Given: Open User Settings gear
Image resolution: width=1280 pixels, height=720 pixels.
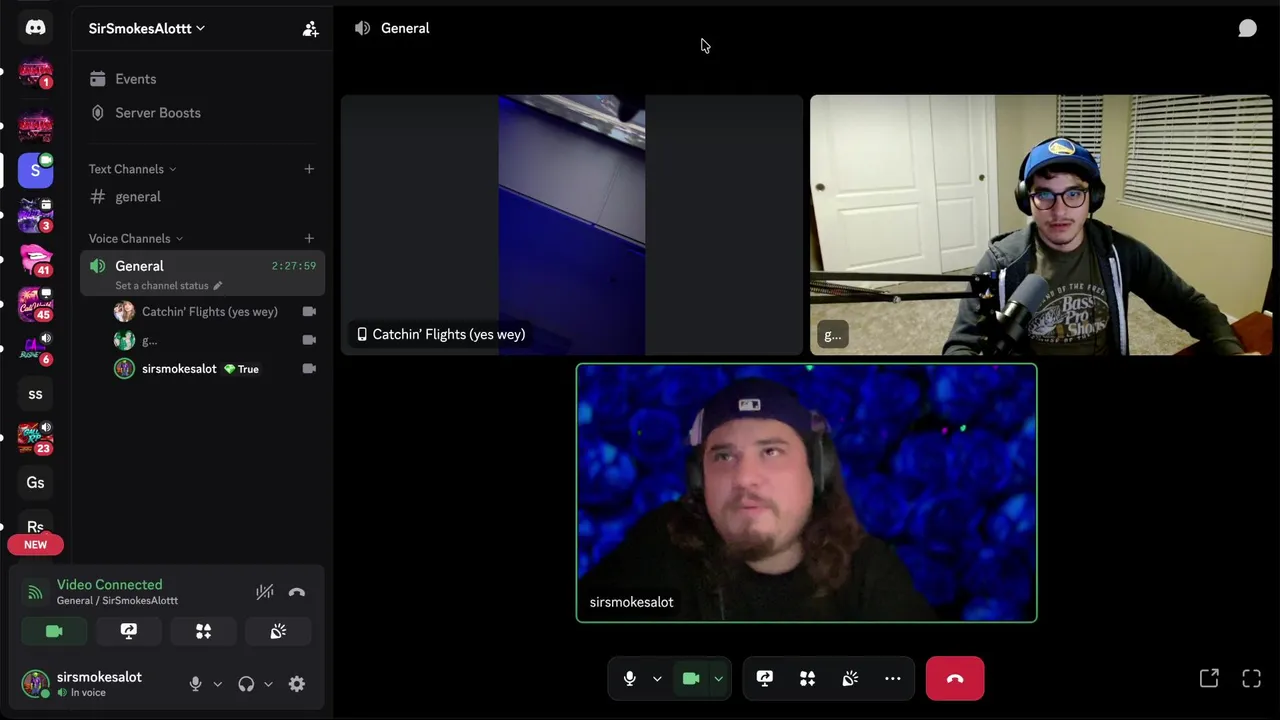Looking at the screenshot, I should tap(297, 684).
